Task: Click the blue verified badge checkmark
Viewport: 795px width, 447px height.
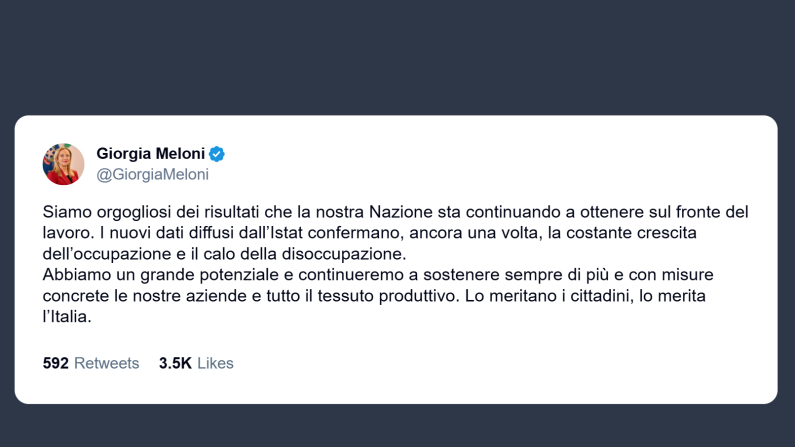Action: (x=217, y=154)
